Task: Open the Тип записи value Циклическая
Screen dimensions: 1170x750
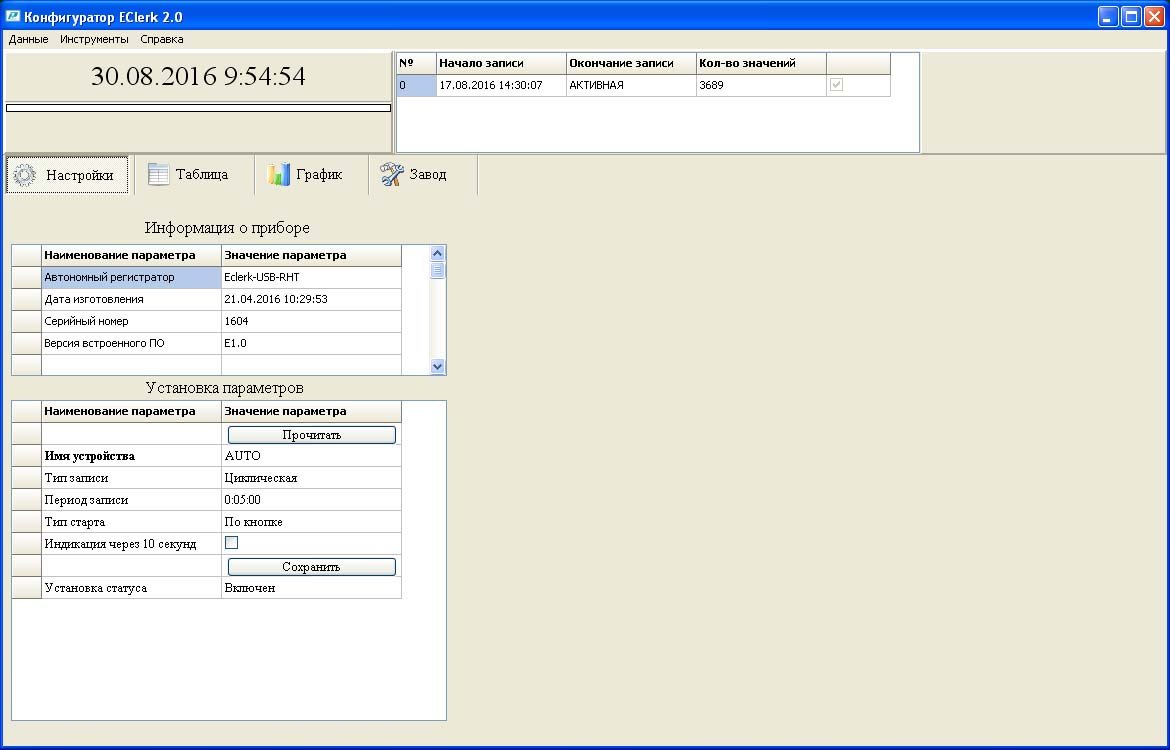Action: coord(310,478)
